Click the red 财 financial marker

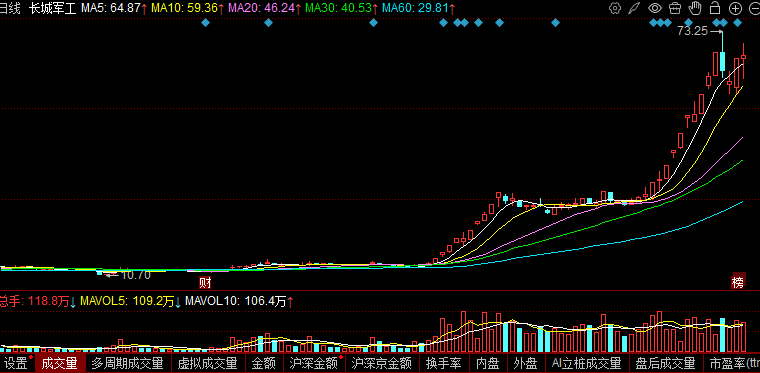(206, 283)
